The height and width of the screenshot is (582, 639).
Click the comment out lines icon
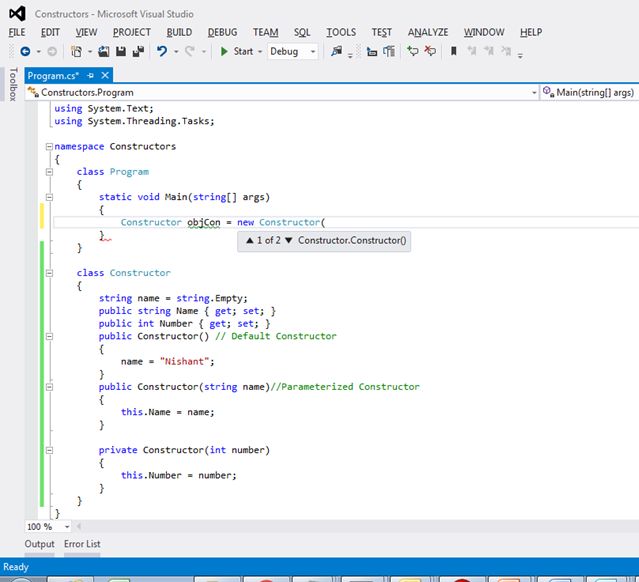click(x=412, y=51)
